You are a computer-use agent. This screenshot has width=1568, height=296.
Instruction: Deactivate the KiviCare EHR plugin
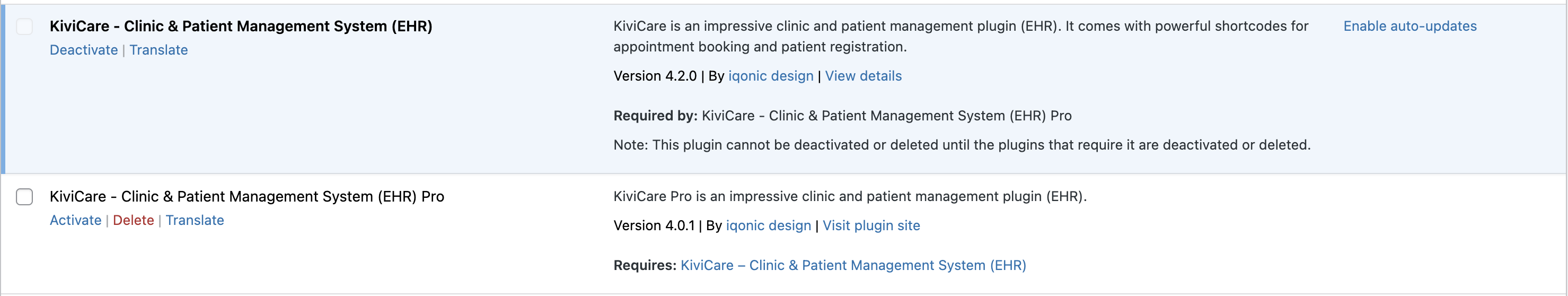pos(83,50)
